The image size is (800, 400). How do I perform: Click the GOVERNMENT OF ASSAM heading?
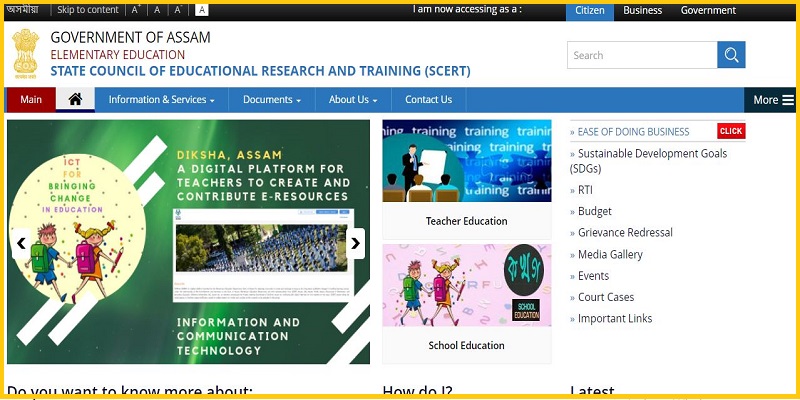(x=130, y=37)
